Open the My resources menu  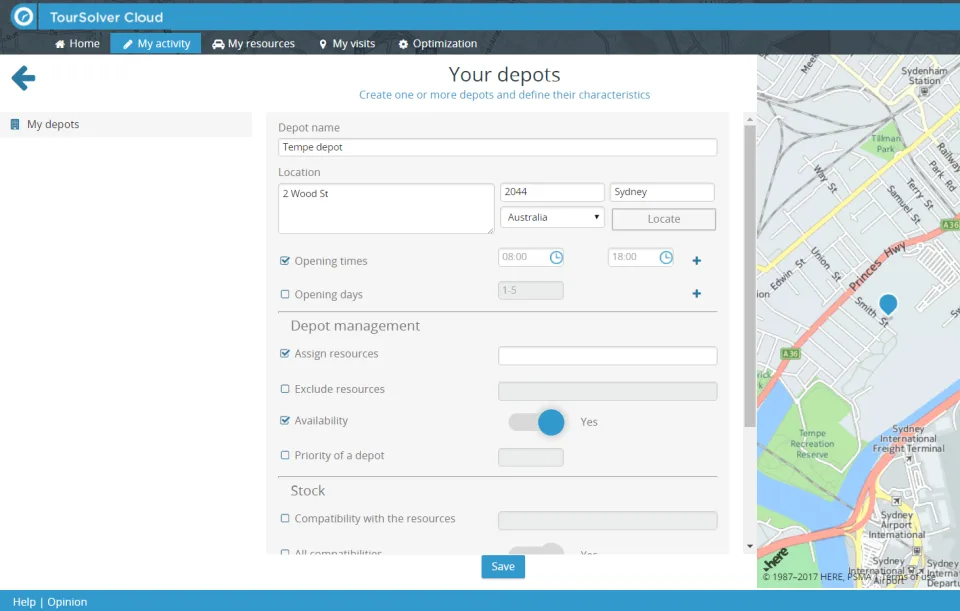(x=253, y=43)
